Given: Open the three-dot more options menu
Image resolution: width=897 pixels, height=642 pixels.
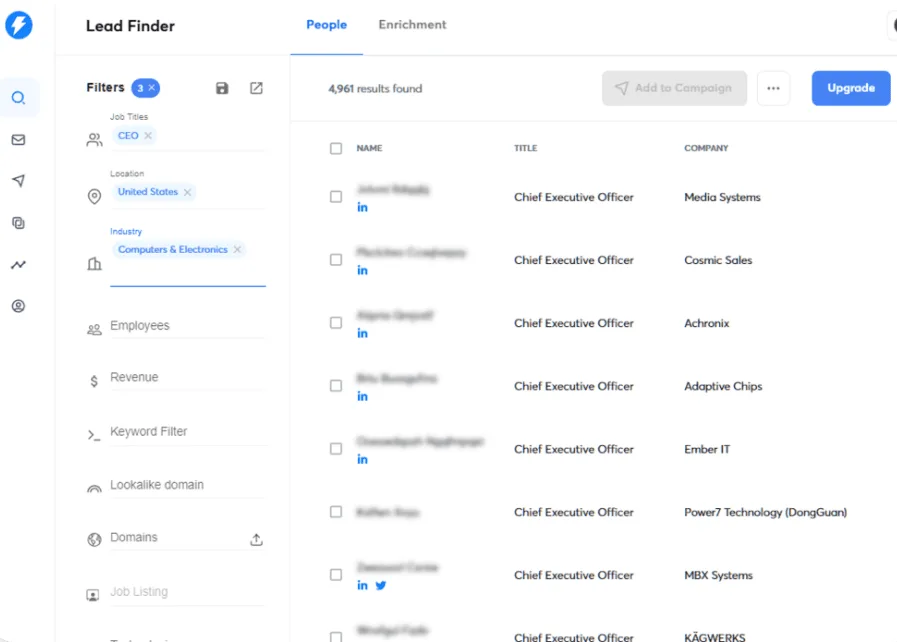Looking at the screenshot, I should (x=773, y=88).
